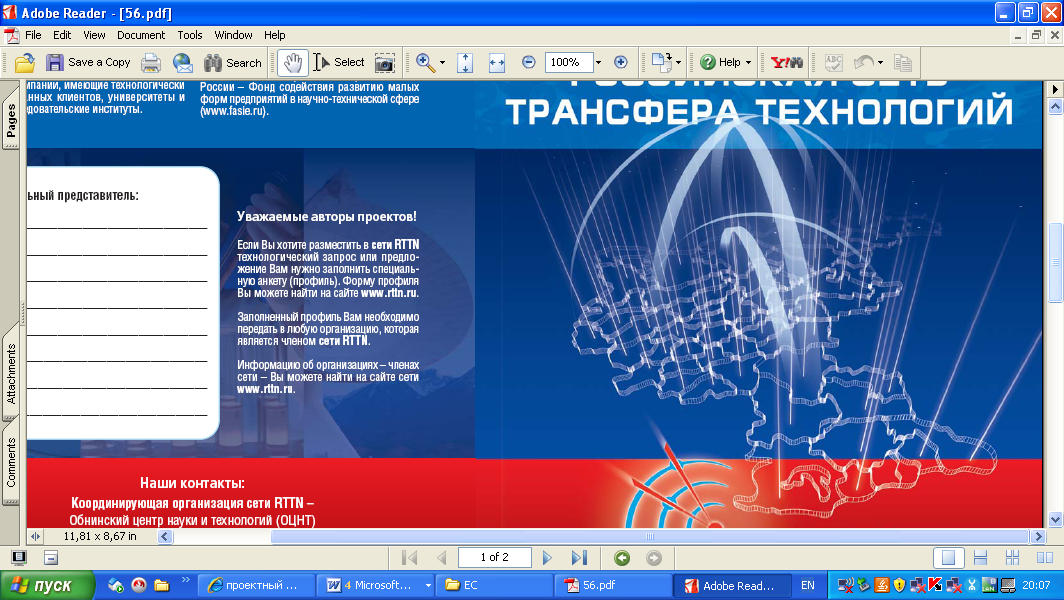The width and height of the screenshot is (1064, 600).
Task: Open the Pages side panel tab
Action: coord(11,120)
